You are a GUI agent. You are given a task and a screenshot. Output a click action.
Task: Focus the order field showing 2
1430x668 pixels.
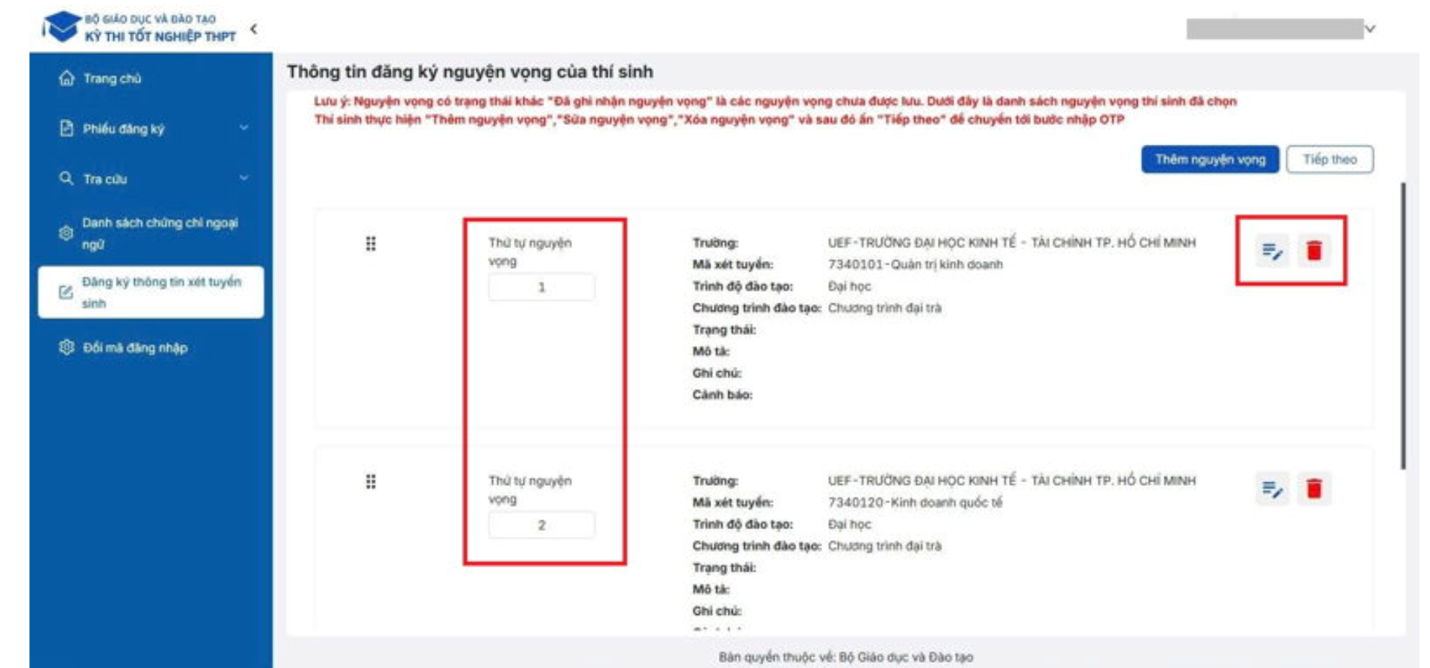pyautogui.click(x=541, y=525)
